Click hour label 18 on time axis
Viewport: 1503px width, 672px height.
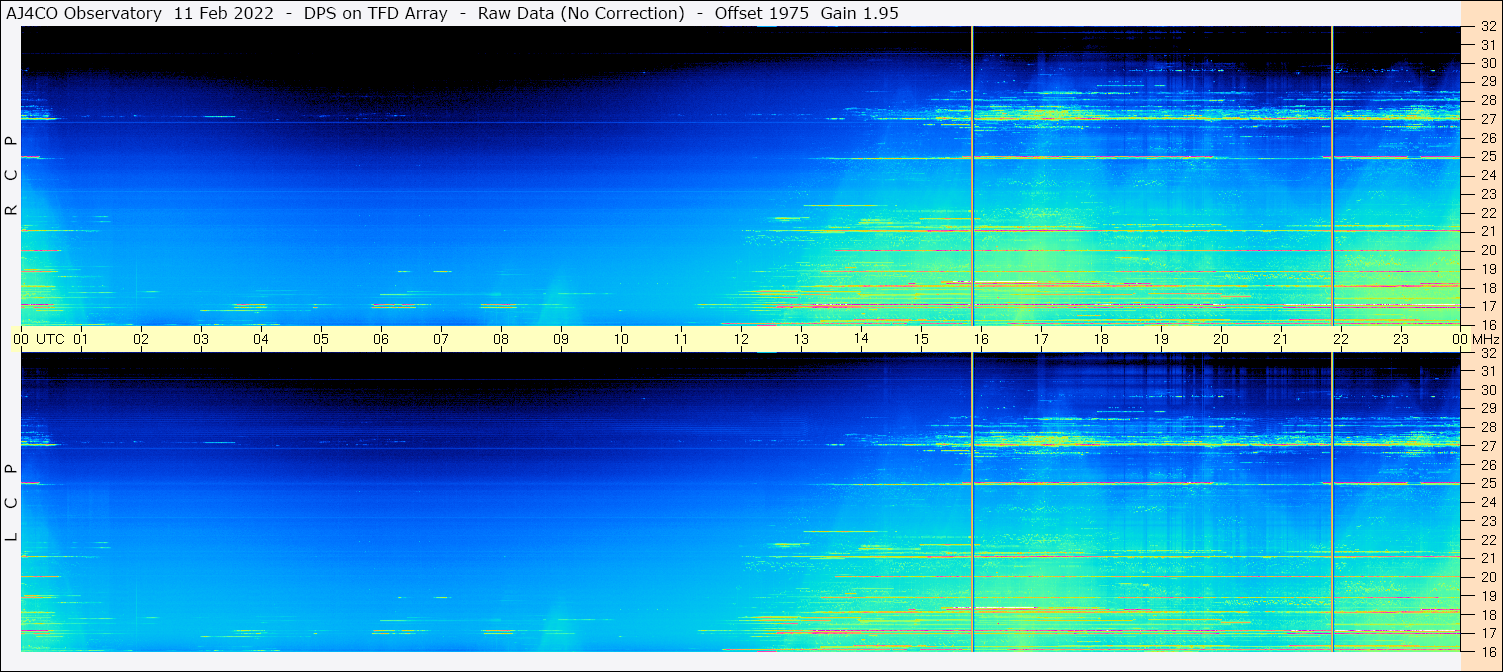[x=1101, y=339]
